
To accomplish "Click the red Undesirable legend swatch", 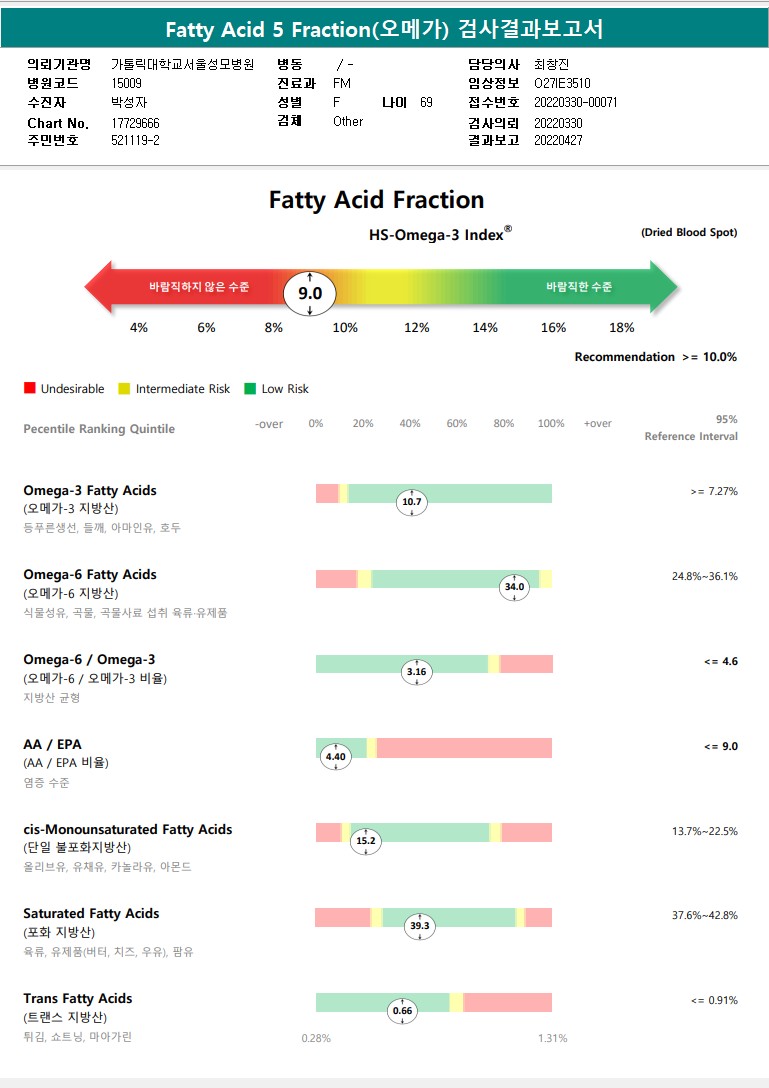I will click(x=30, y=388).
